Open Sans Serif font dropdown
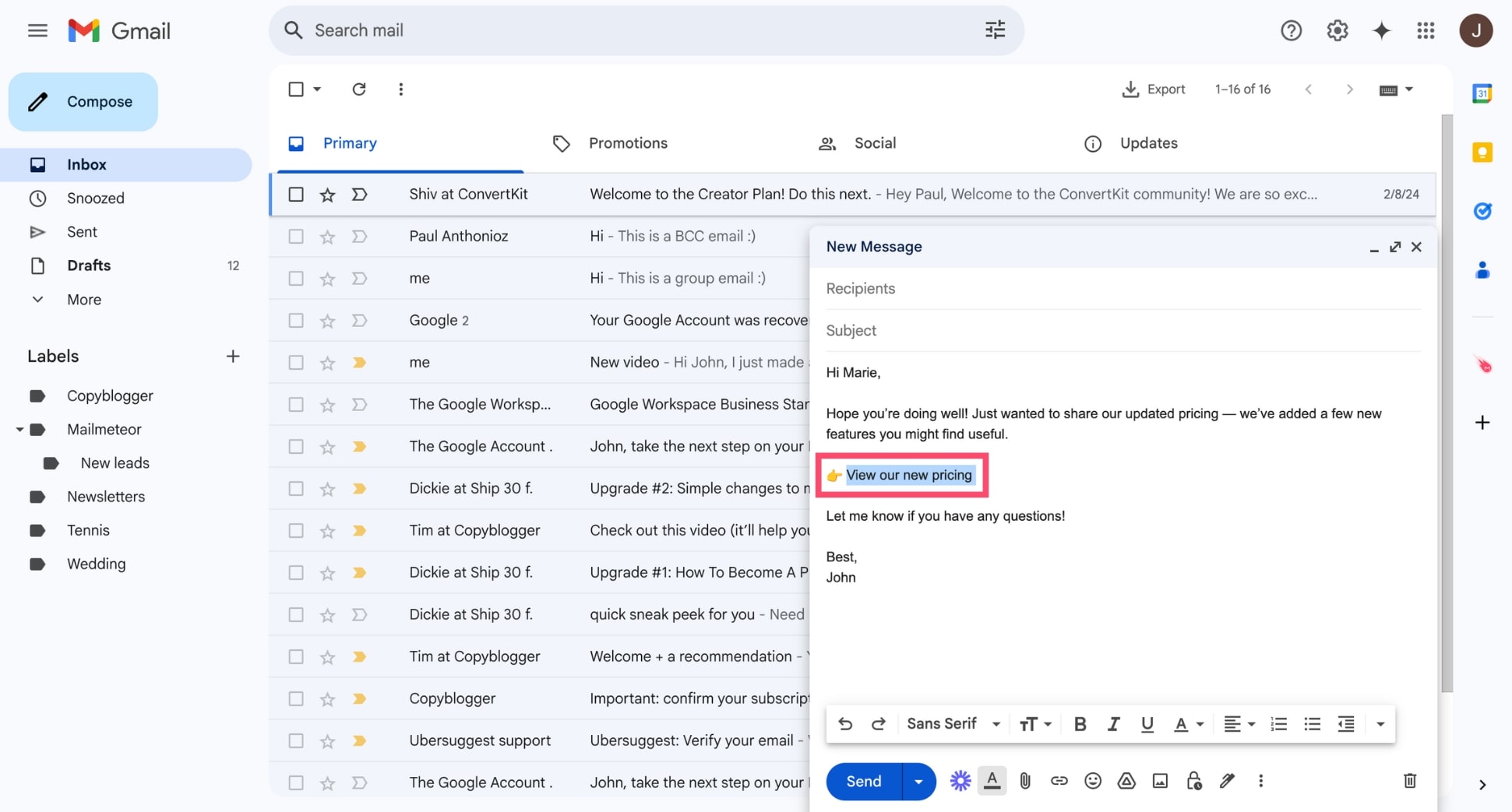Image resolution: width=1512 pixels, height=812 pixels. pos(953,724)
